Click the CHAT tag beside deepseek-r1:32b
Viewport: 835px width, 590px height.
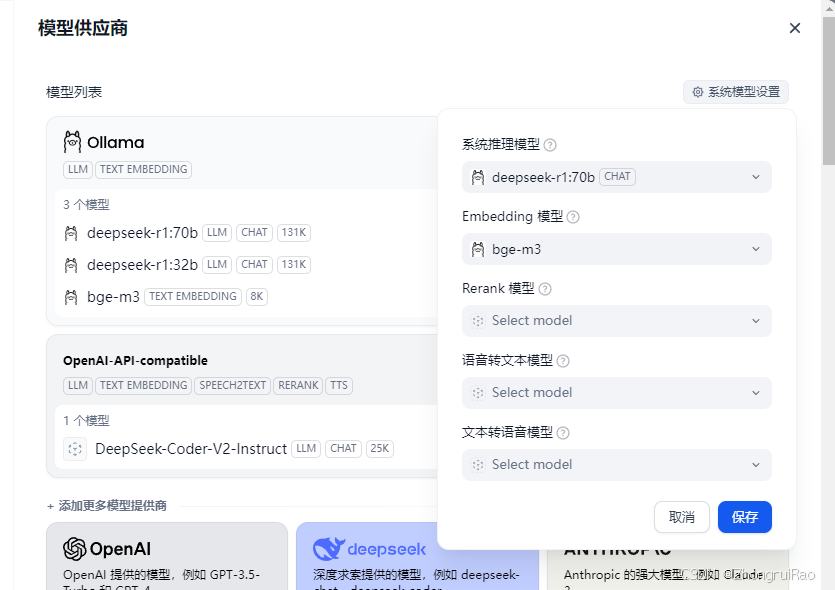[254, 265]
